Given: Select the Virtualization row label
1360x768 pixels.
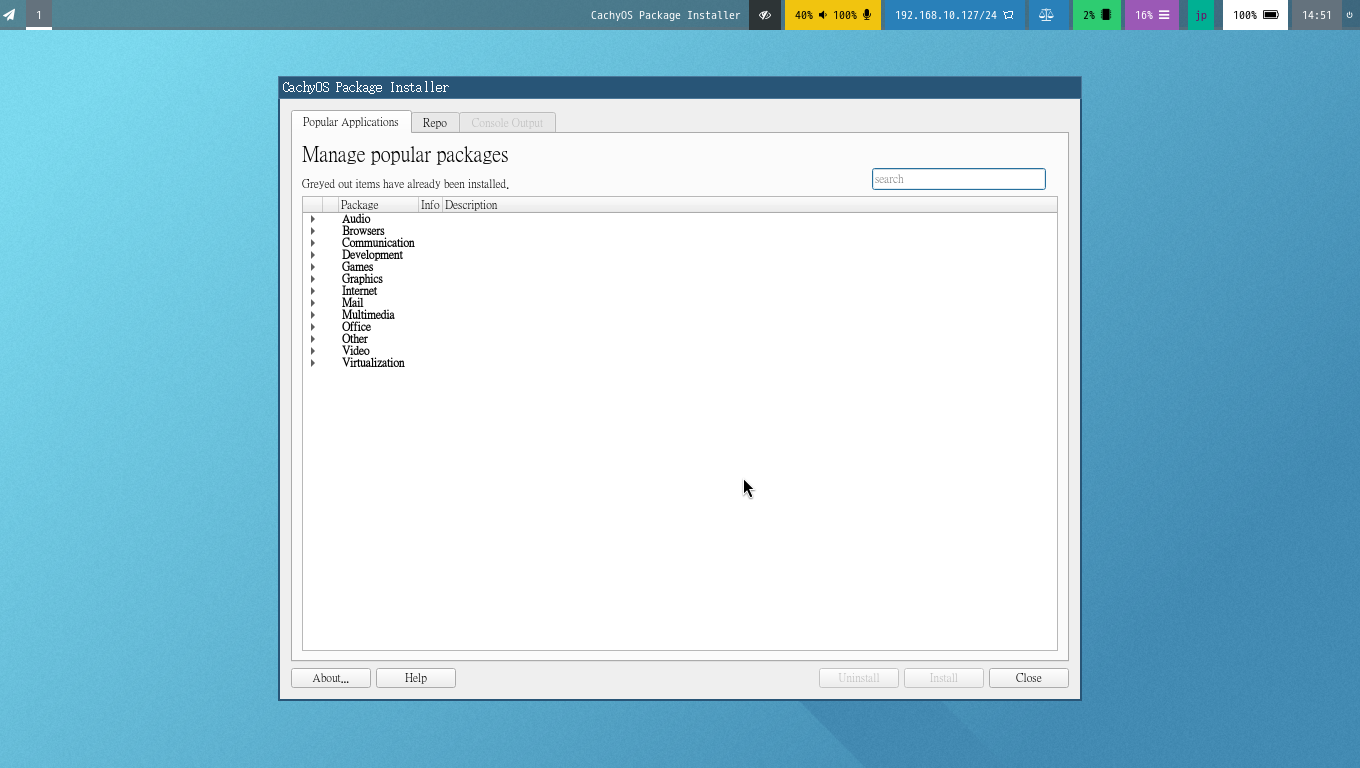Looking at the screenshot, I should click(373, 363).
